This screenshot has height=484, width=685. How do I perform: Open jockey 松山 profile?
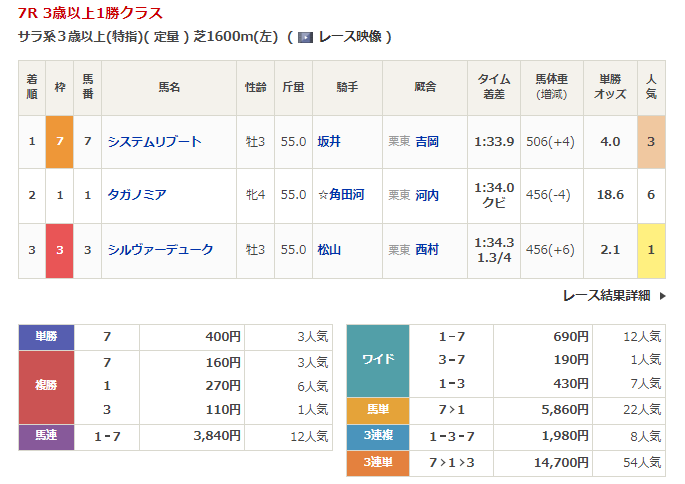tap(328, 249)
